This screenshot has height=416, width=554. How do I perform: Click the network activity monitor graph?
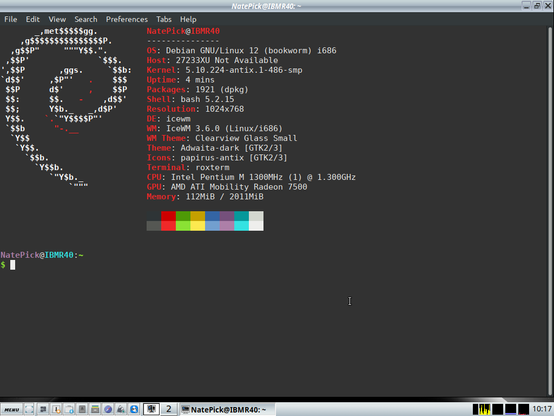click(x=523, y=409)
